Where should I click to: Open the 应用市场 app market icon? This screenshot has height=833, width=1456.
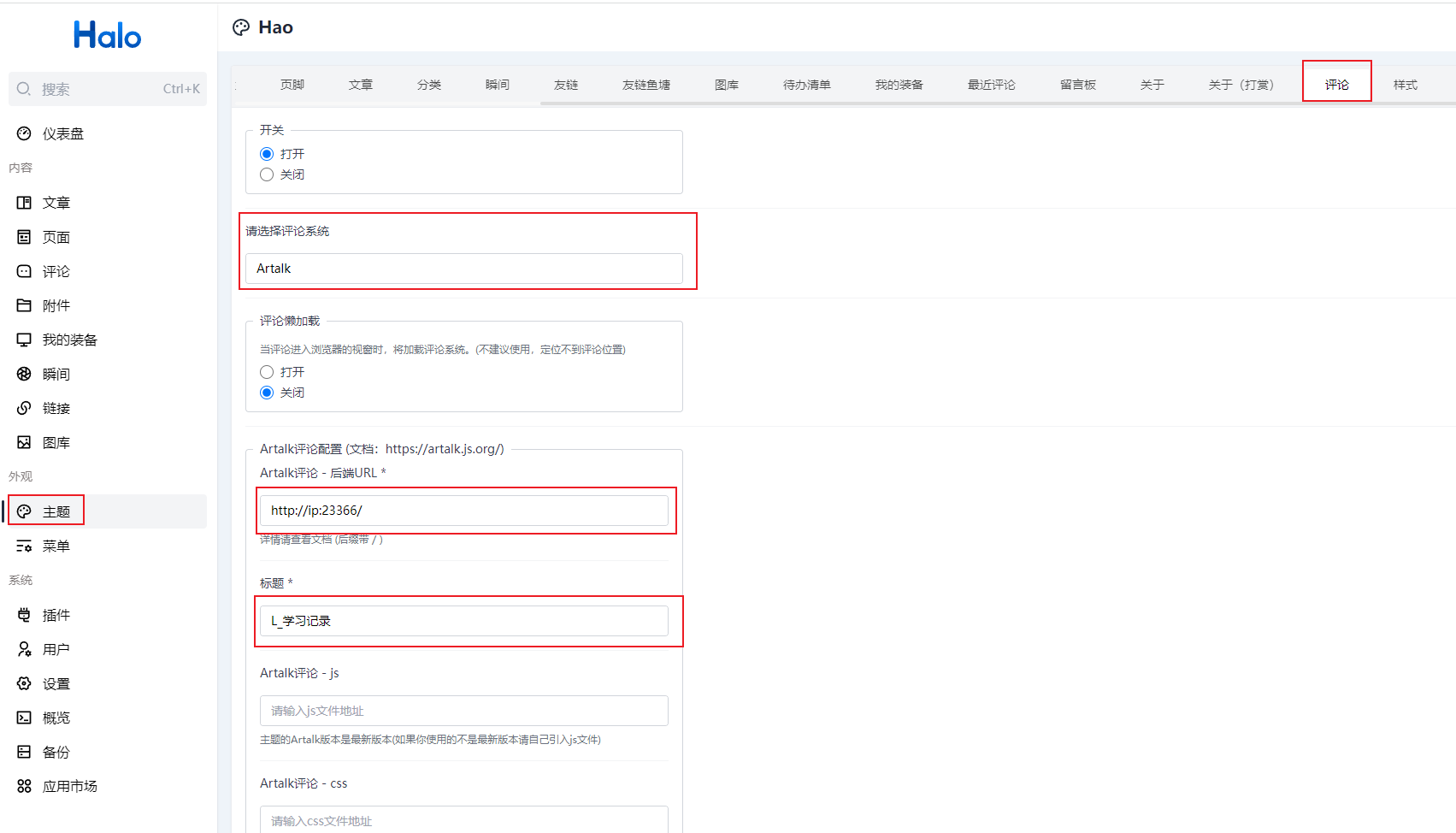point(24,786)
